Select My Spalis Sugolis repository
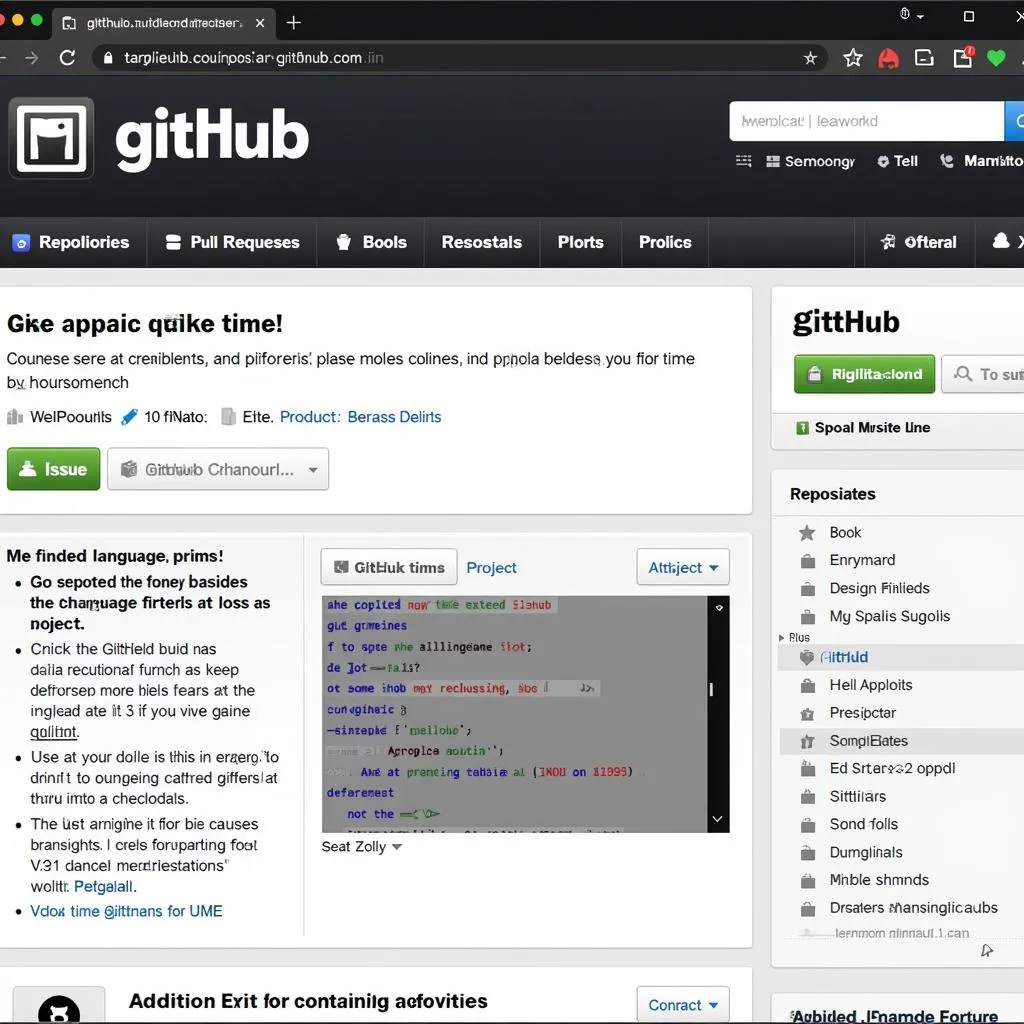The width and height of the screenshot is (1024, 1024). (889, 616)
